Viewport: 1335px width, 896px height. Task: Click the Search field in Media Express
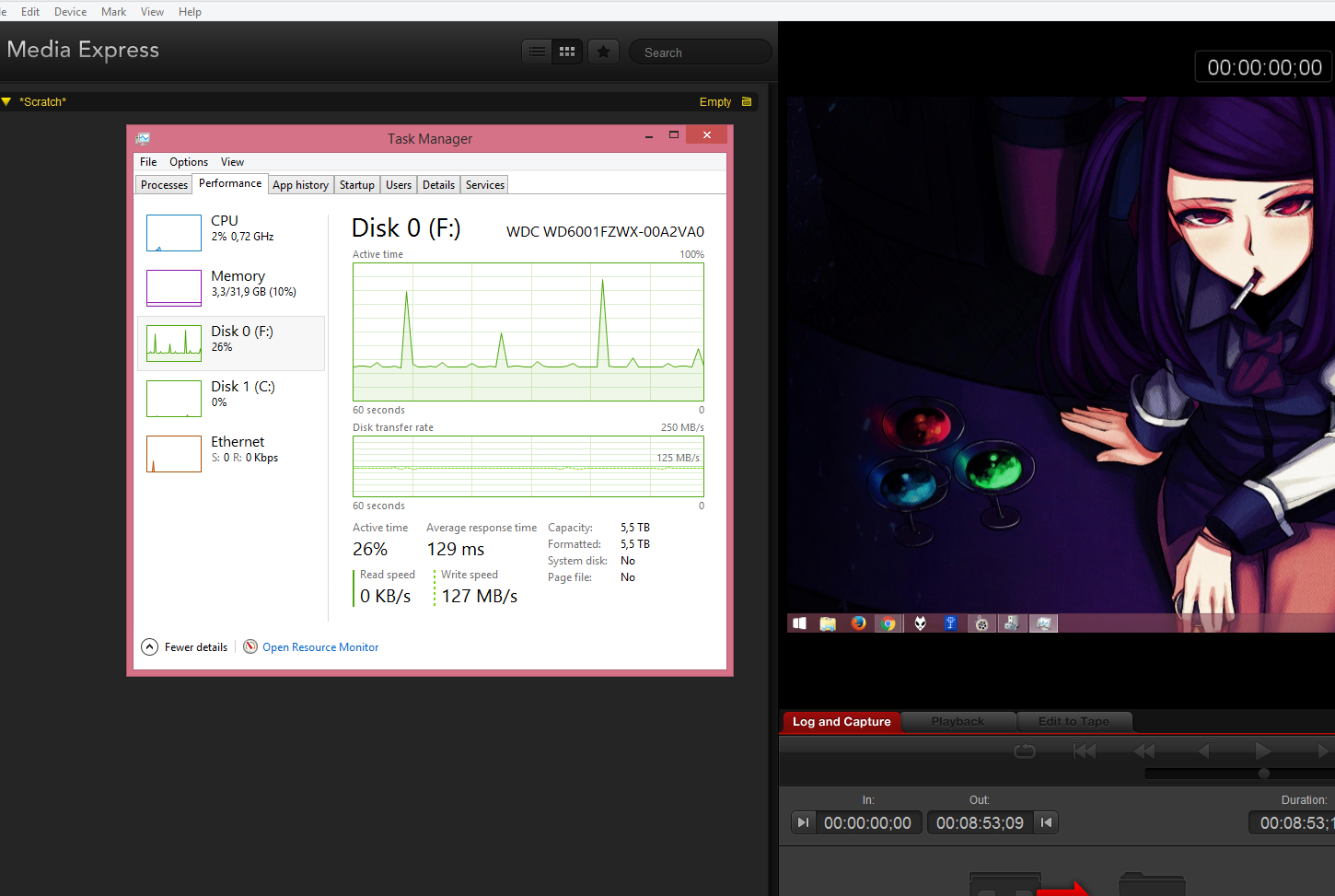coord(700,52)
